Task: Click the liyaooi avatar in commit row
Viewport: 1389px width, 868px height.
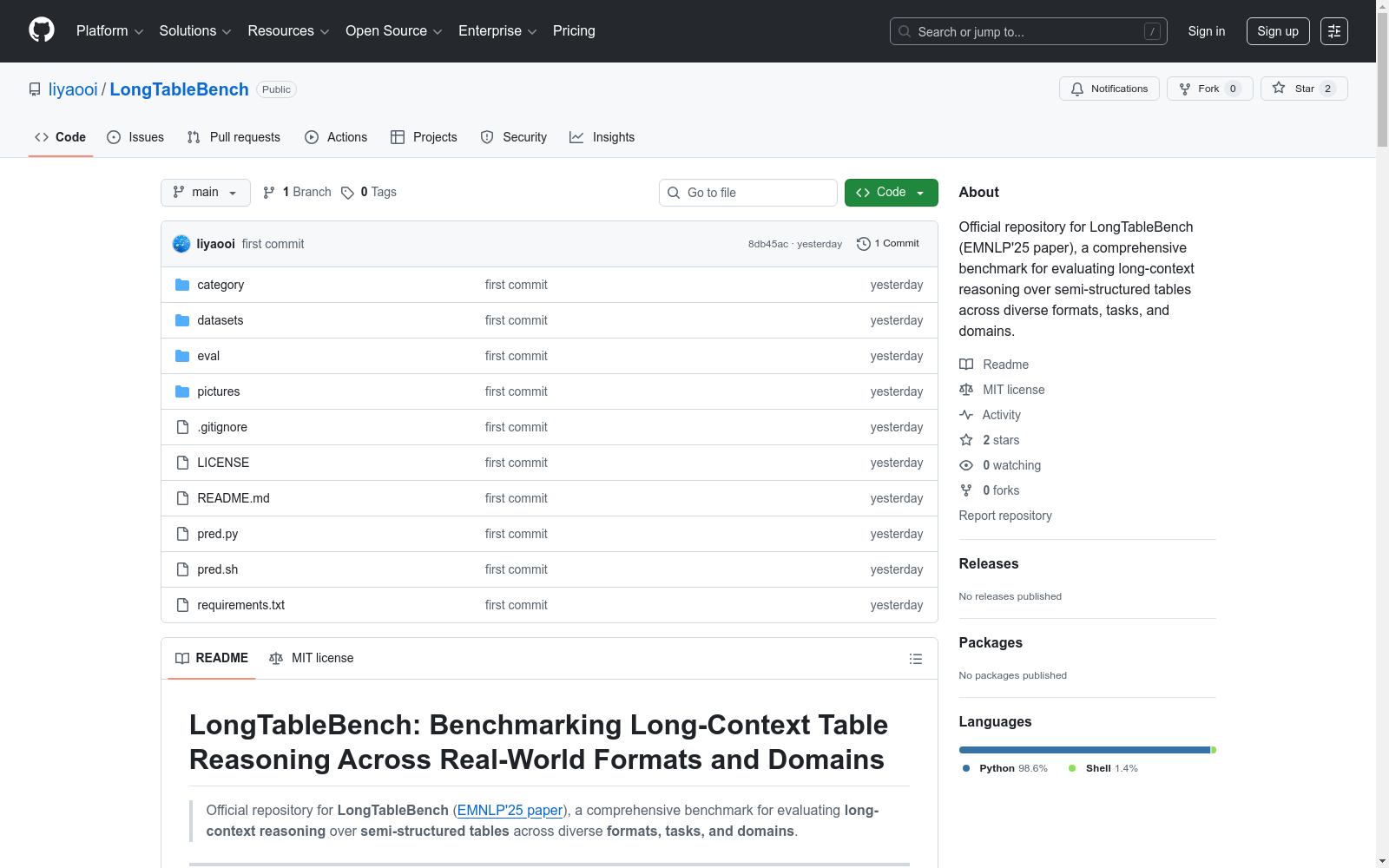Action: click(x=181, y=244)
